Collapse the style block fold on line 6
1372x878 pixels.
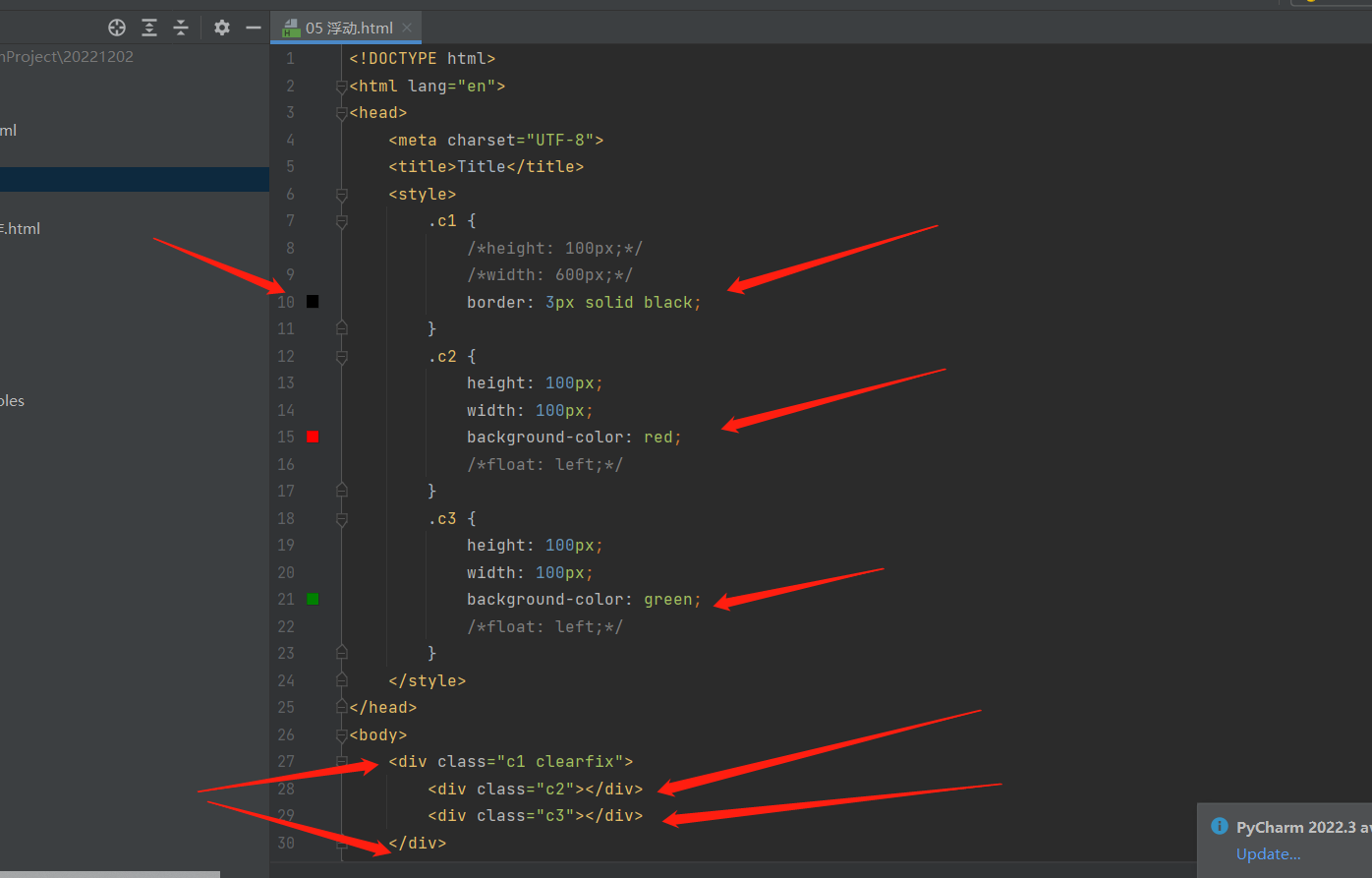coord(342,195)
